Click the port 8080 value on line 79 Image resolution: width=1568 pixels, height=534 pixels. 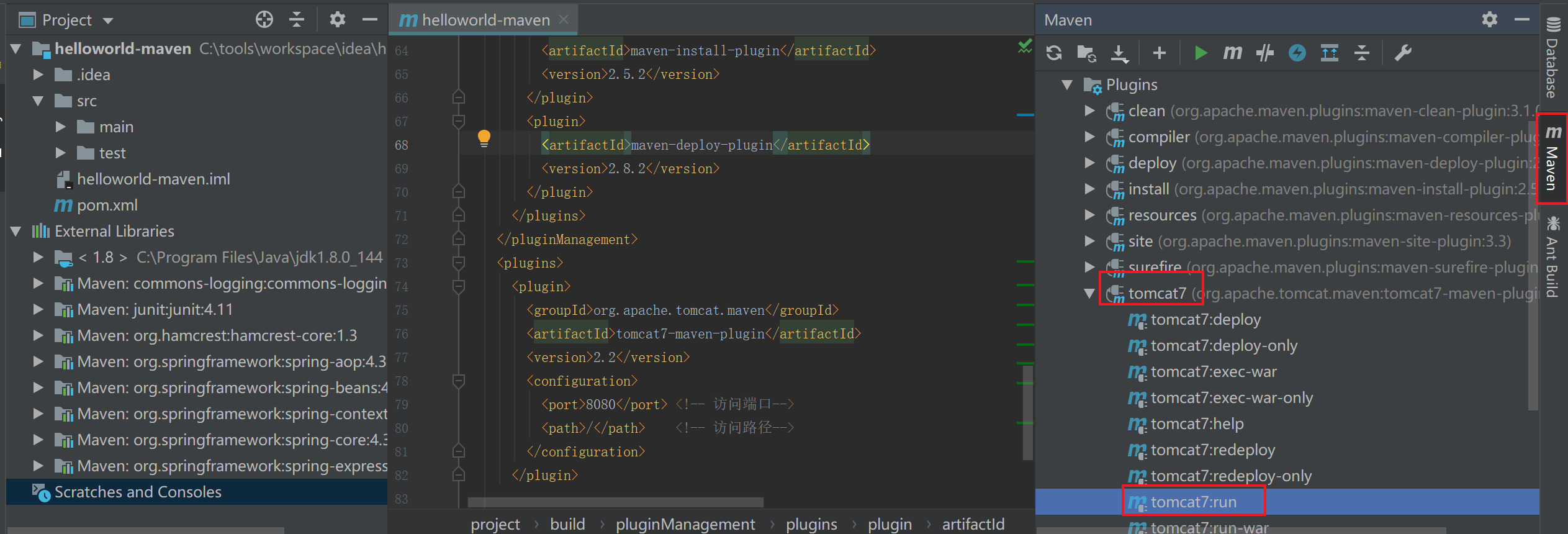pyautogui.click(x=601, y=404)
